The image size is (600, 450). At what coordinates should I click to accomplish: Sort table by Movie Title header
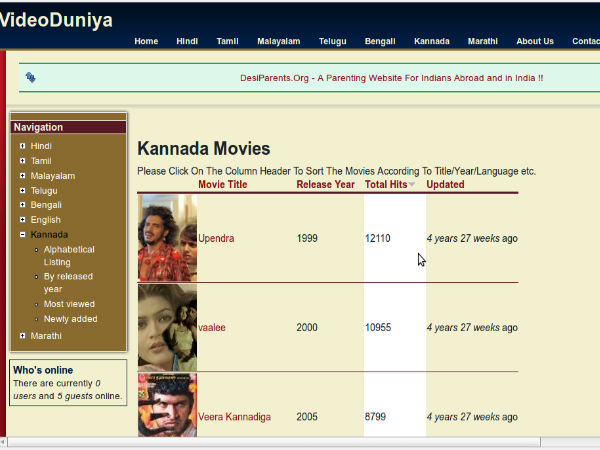(222, 184)
